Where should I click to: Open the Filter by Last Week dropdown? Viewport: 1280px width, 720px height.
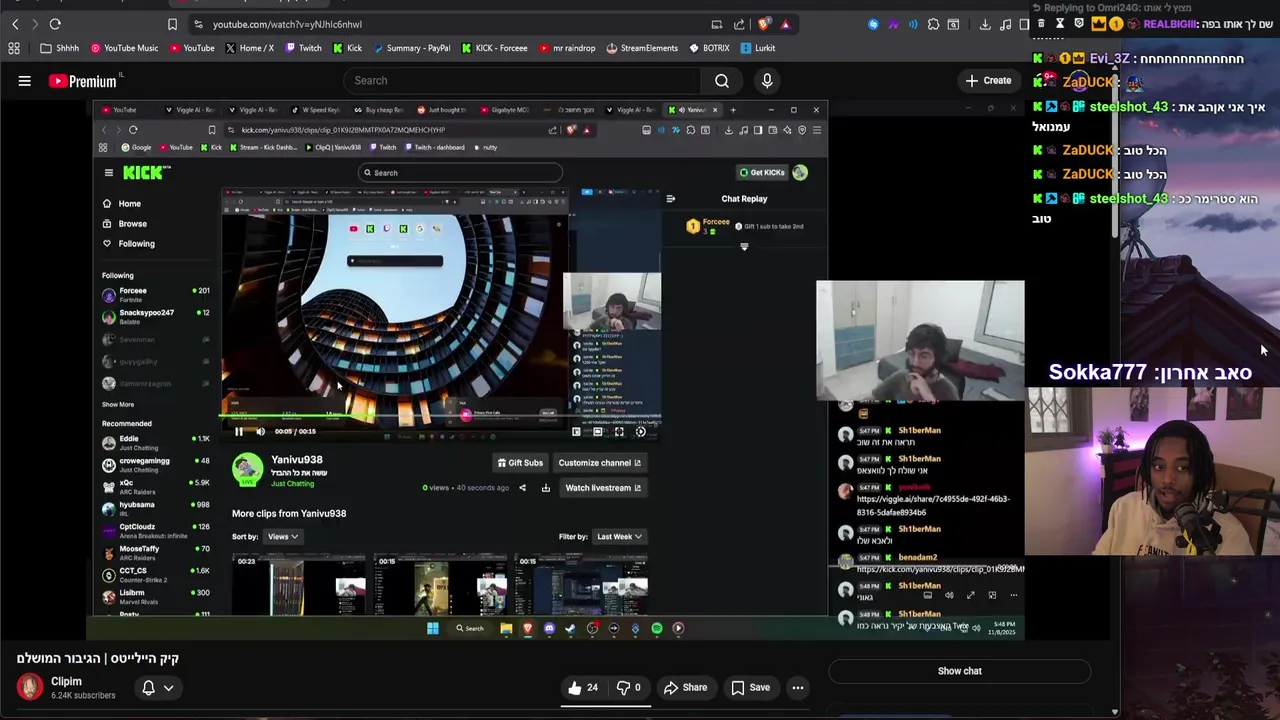coord(619,537)
